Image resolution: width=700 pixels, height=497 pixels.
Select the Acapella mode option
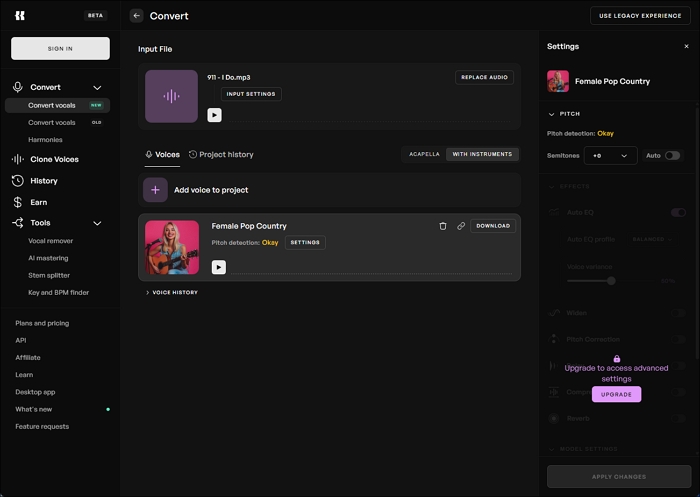[424, 154]
